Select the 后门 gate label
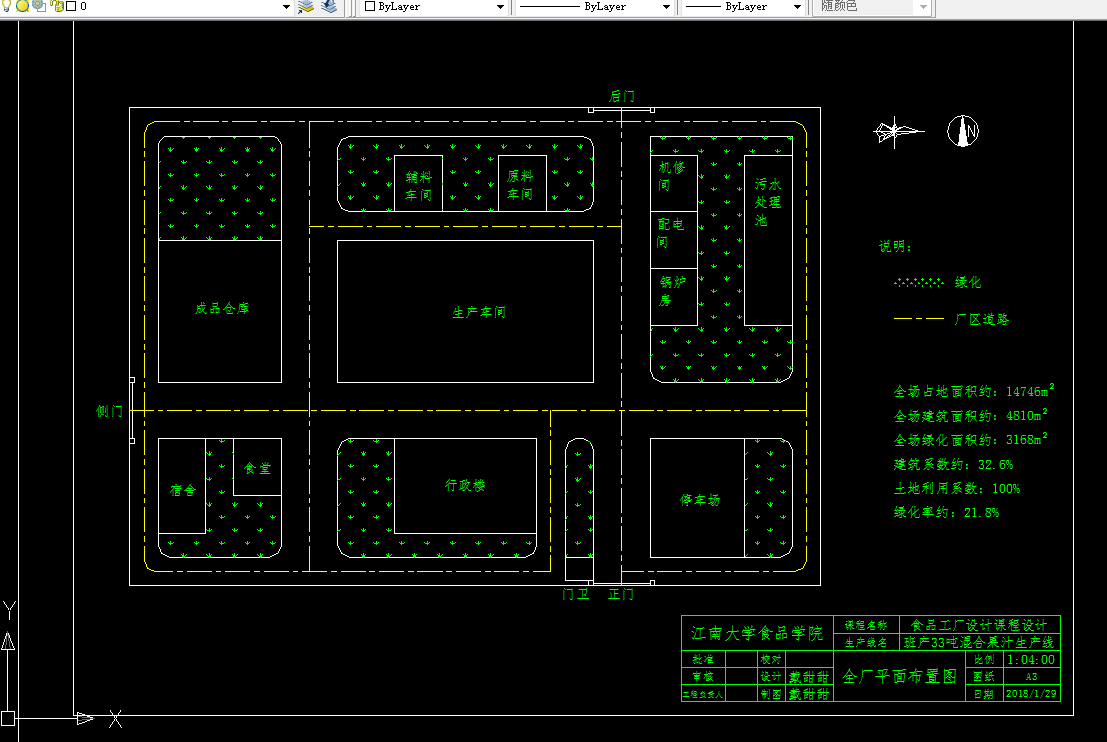Image resolution: width=1107 pixels, height=742 pixels. [621, 96]
